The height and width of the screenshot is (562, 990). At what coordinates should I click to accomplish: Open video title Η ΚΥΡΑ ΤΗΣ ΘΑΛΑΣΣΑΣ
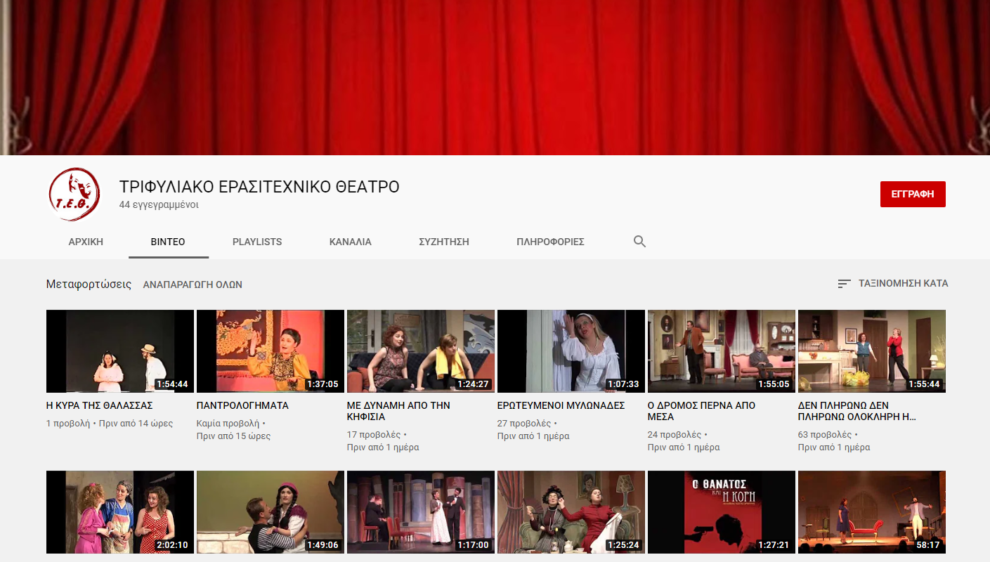99,405
